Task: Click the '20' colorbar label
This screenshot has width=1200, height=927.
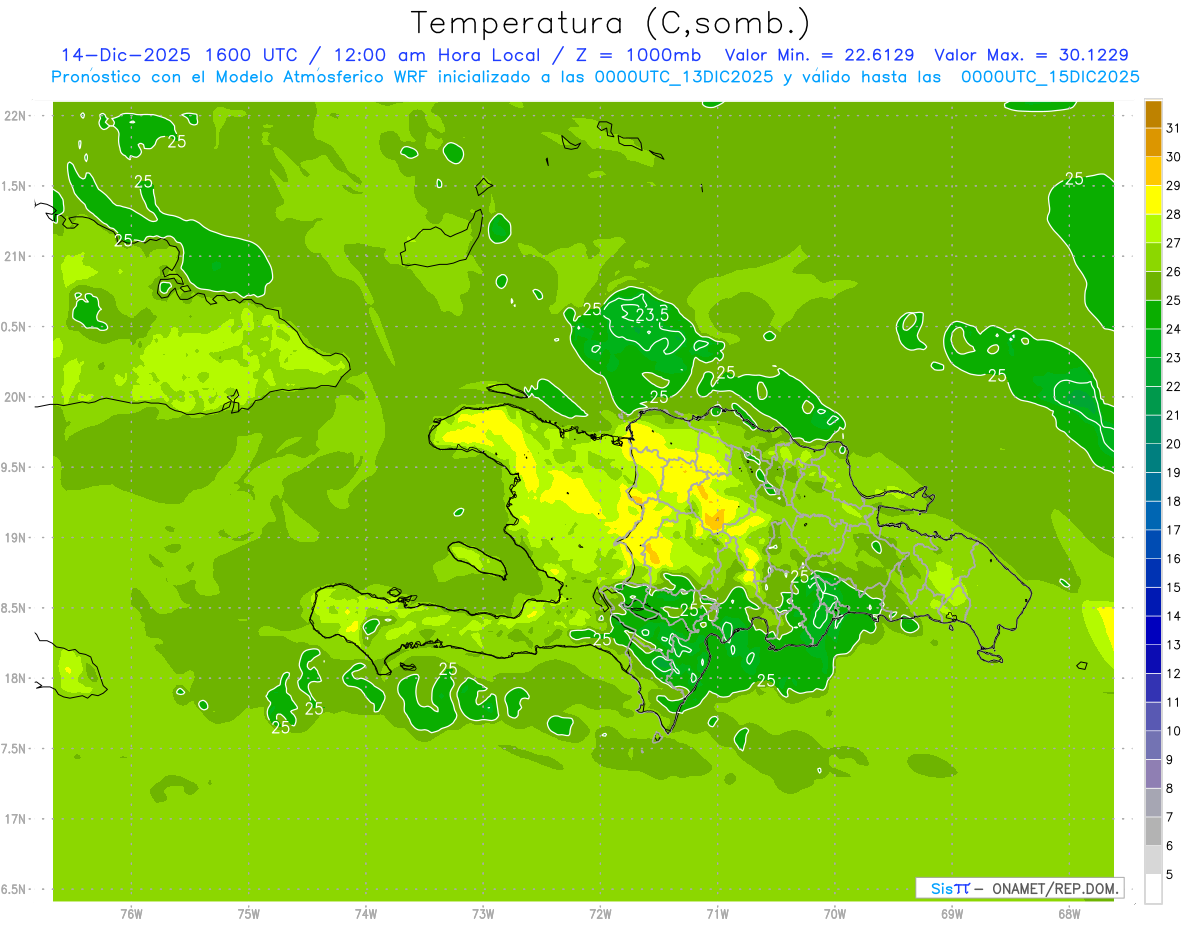Action: 1174,444
